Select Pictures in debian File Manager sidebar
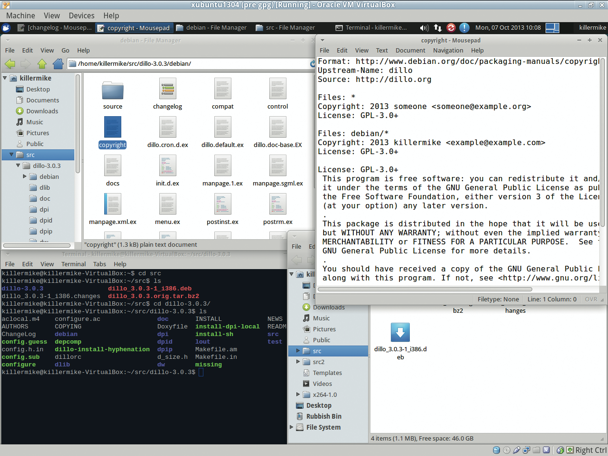This screenshot has width=608, height=456. click(x=38, y=133)
